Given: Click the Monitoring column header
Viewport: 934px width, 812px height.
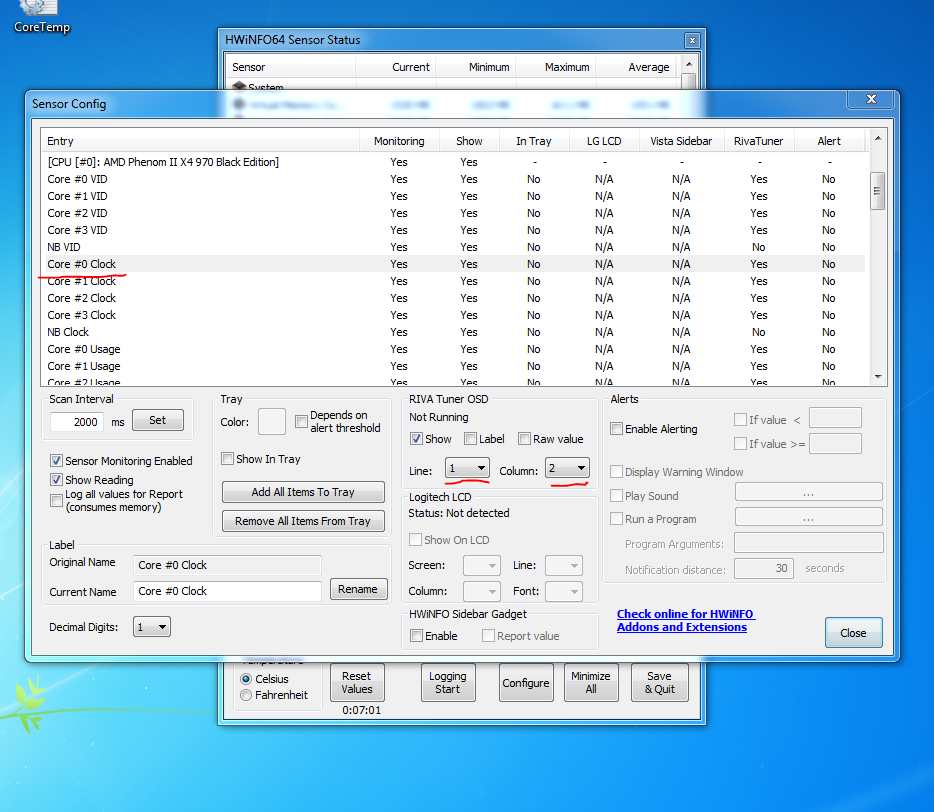Looking at the screenshot, I should pos(399,141).
